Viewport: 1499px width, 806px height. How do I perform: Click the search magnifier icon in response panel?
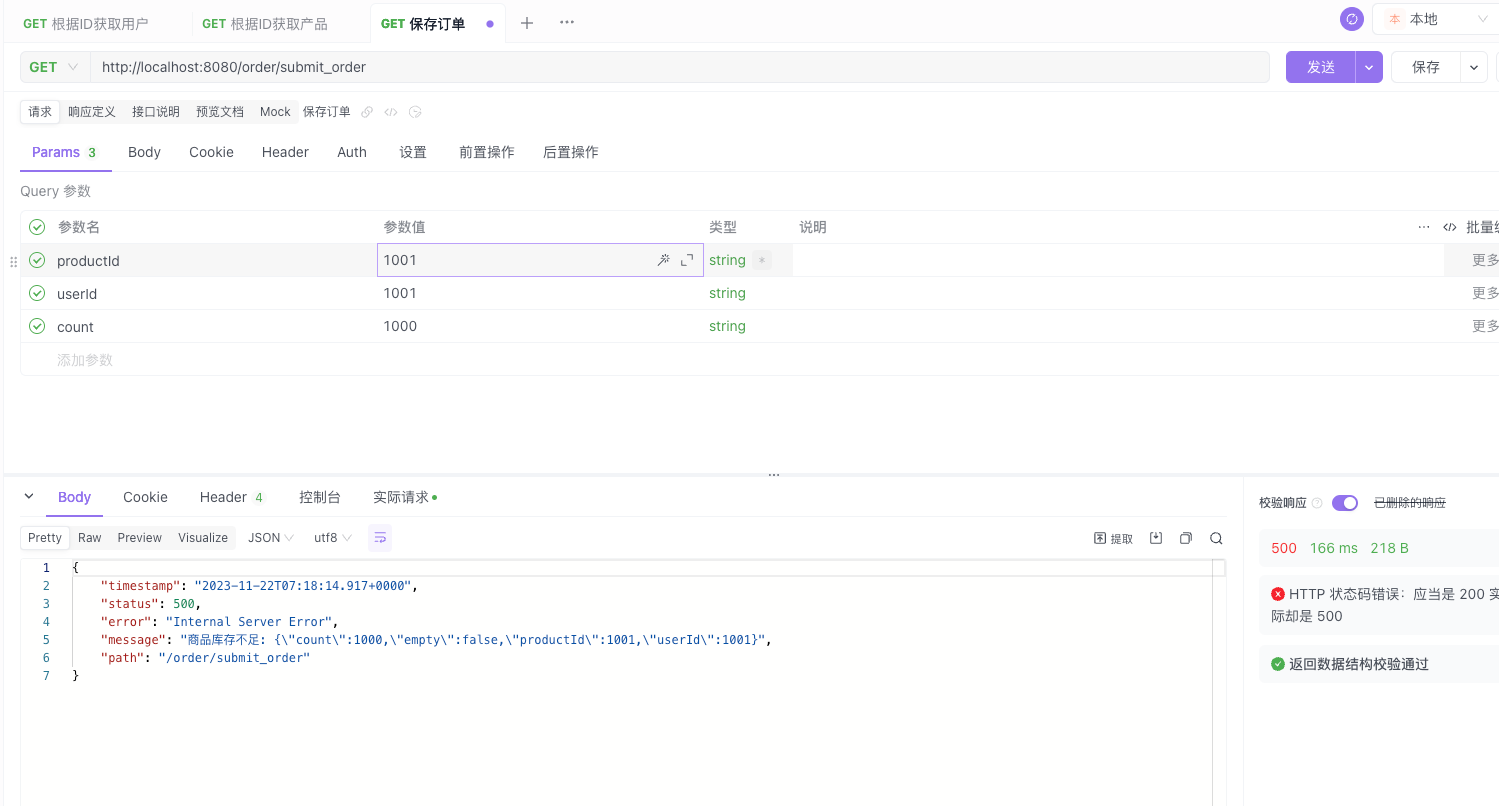coord(1216,538)
